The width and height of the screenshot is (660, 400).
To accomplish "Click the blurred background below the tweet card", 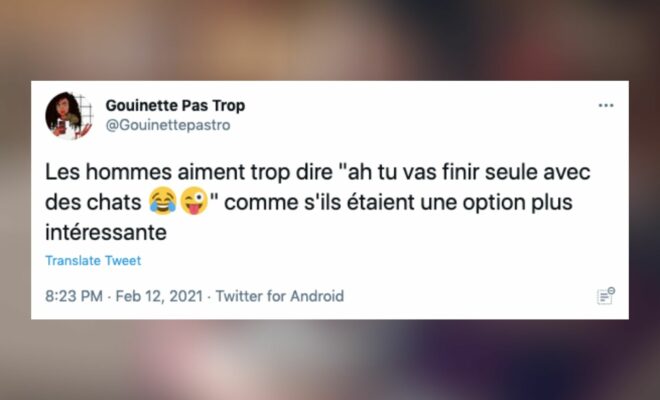I will point(330,360).
